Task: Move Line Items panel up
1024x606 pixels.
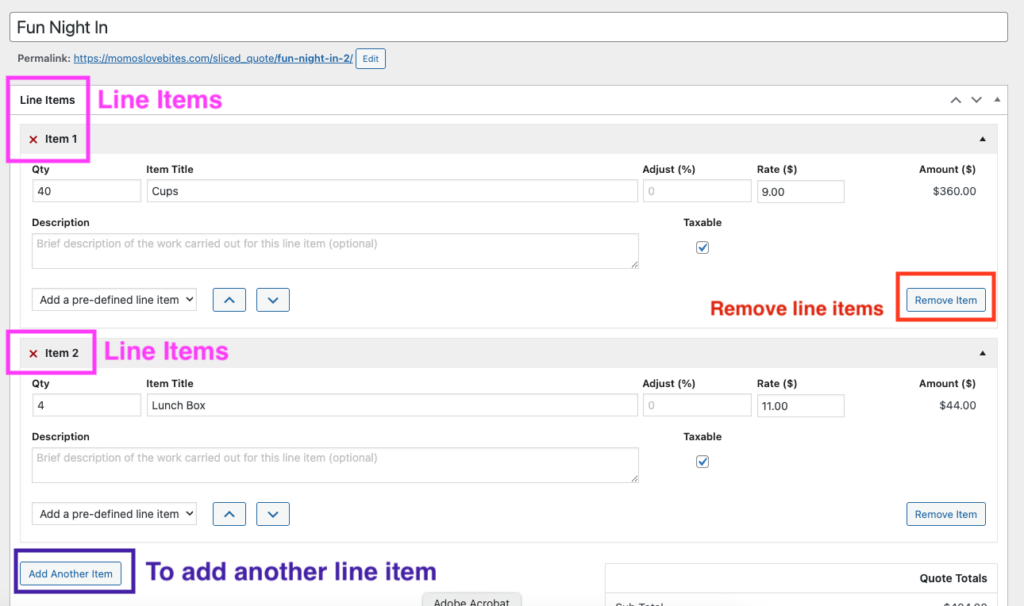Action: click(x=956, y=100)
